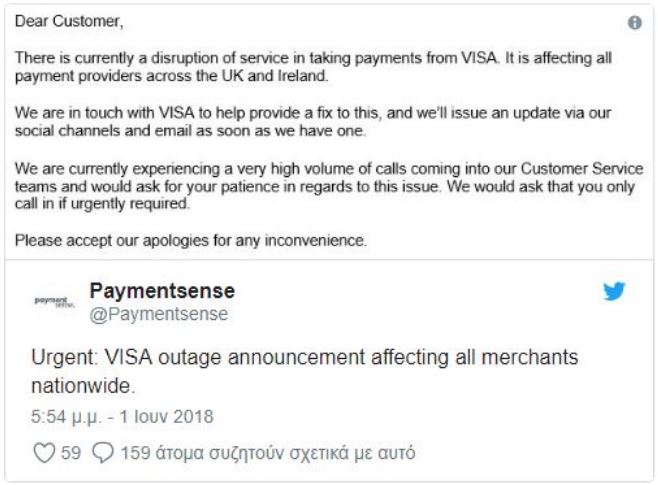
Task: Open the '159 άτομα συζητούν σχετικά με αυτό' link
Action: 268,453
